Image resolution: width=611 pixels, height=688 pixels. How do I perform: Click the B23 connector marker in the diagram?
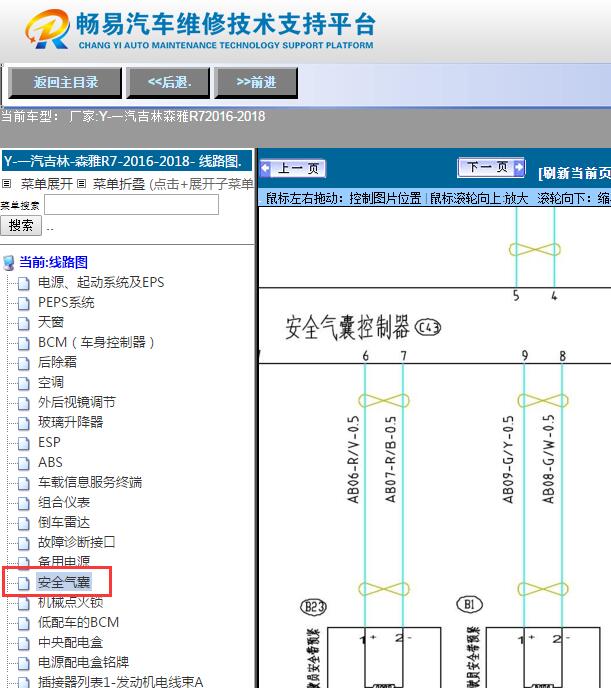tap(314, 607)
